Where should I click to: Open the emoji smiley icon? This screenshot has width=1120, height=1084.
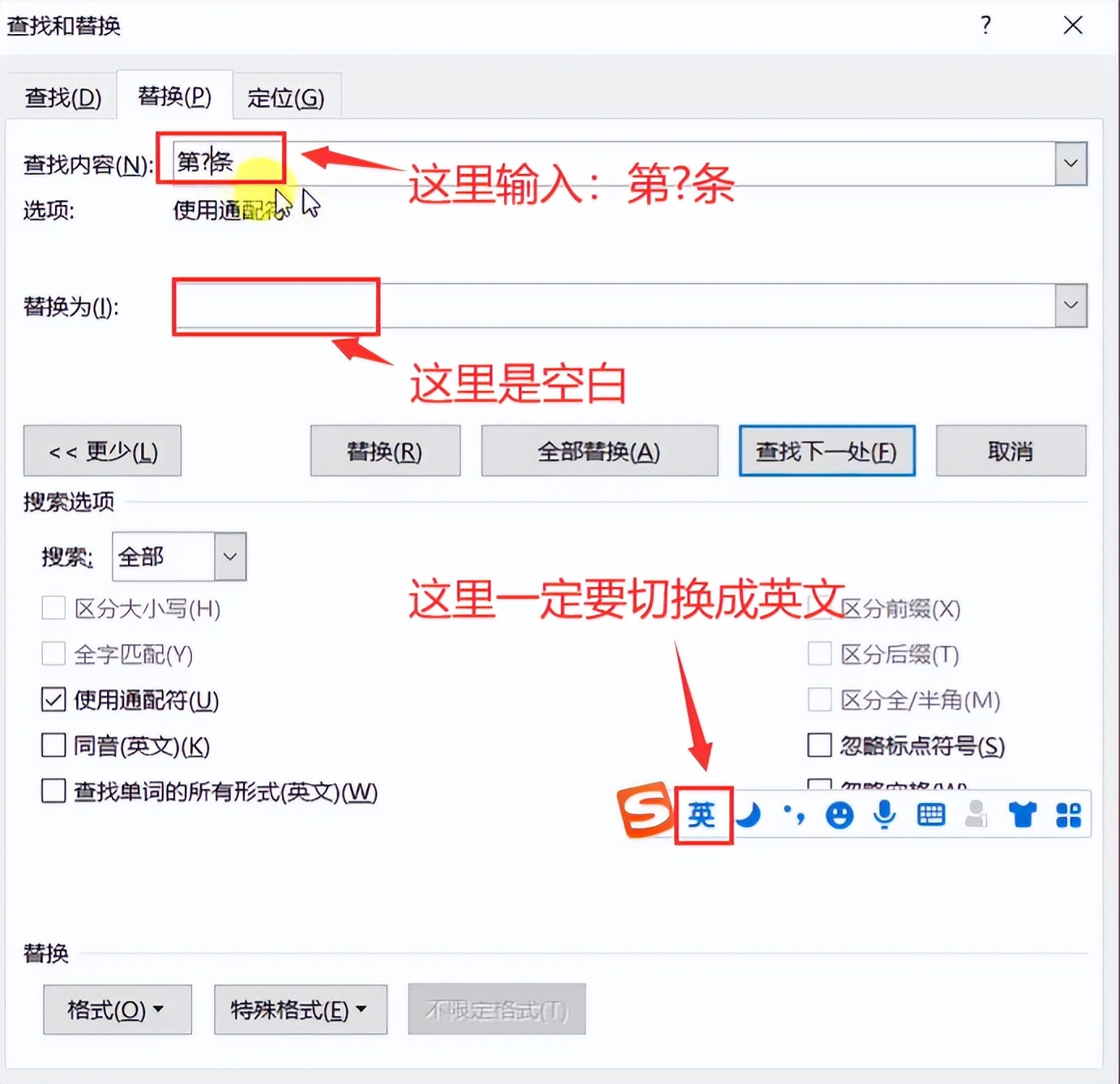840,814
